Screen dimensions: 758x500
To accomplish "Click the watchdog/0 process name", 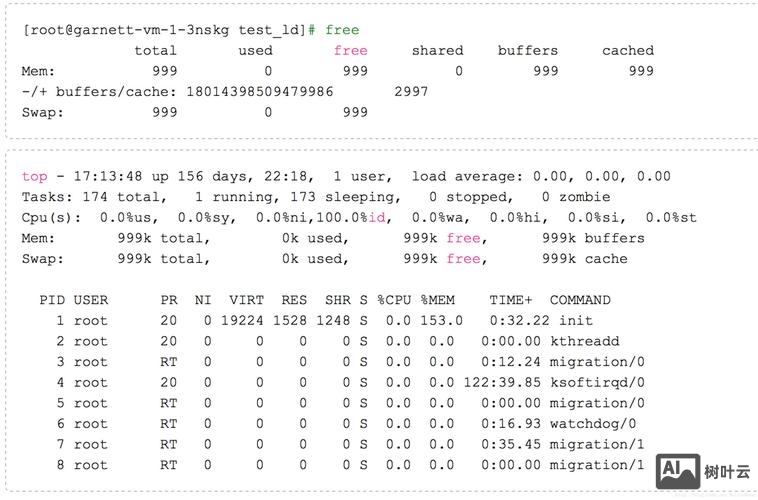I will click(593, 424).
